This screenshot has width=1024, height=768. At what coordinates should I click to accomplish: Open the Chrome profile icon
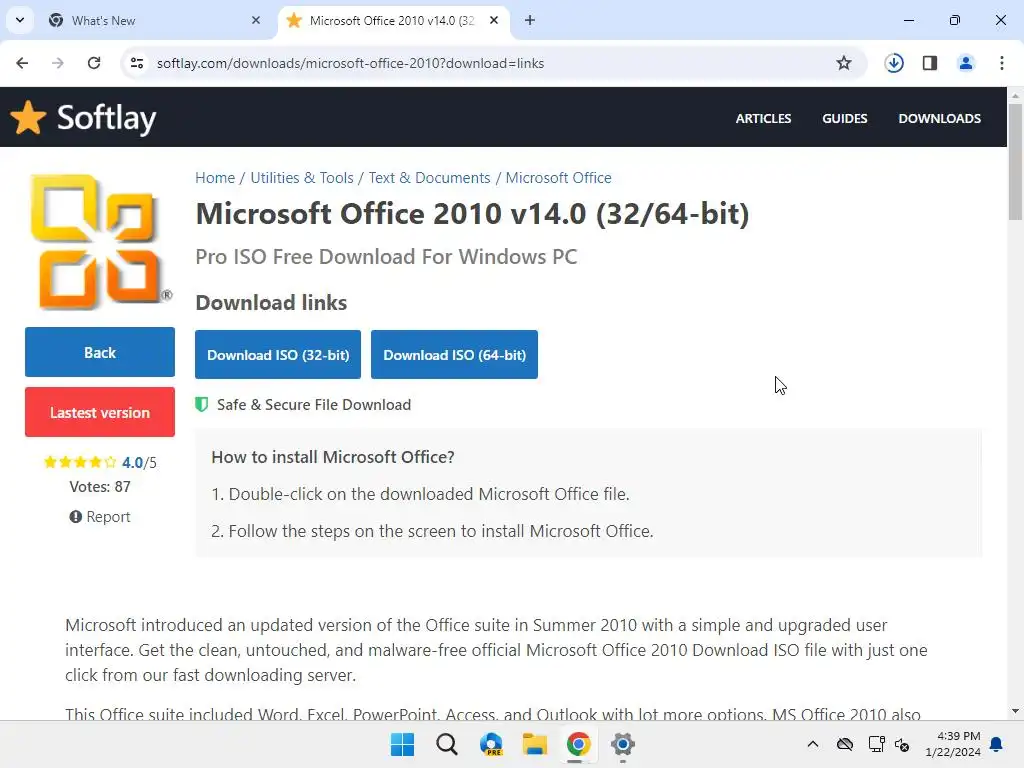[966, 63]
